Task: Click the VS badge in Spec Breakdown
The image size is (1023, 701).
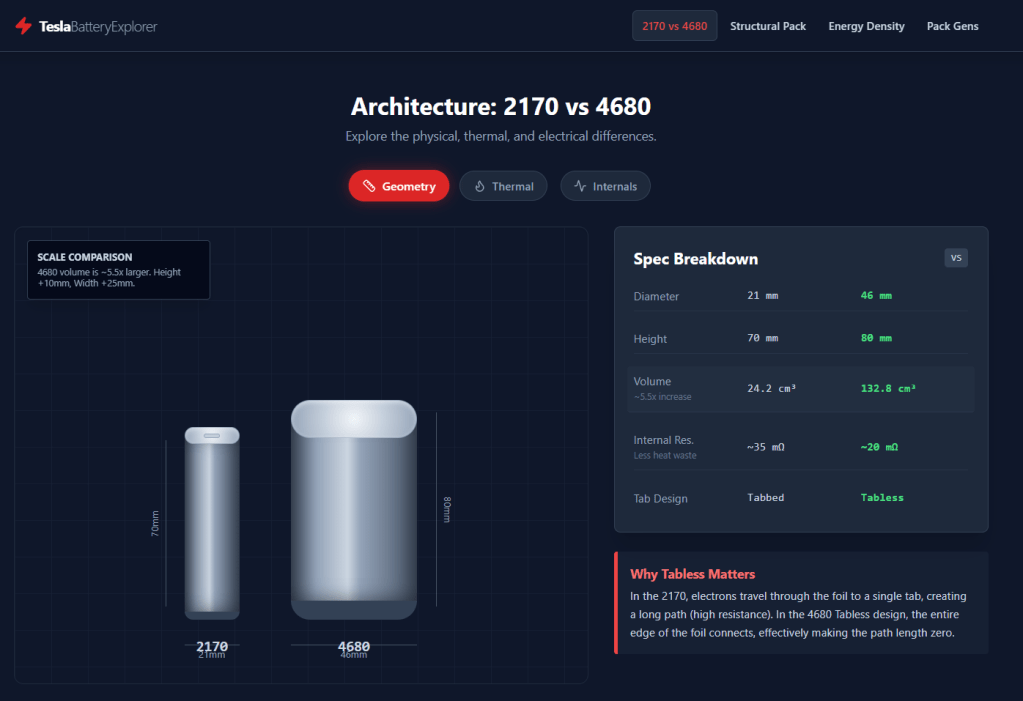Action: 956,258
